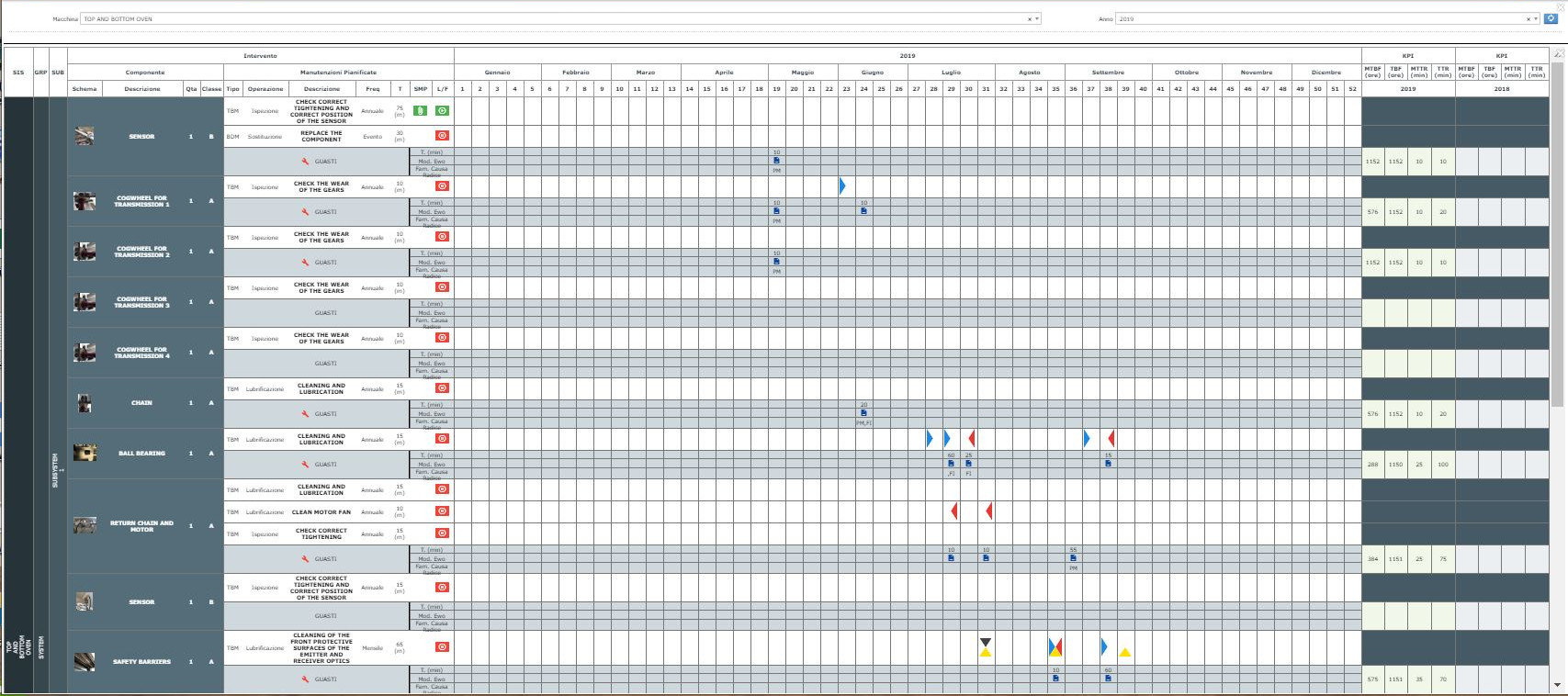1568x696 pixels.
Task: Click the Manutenzioni Pianificate column header
Action: (x=338, y=73)
